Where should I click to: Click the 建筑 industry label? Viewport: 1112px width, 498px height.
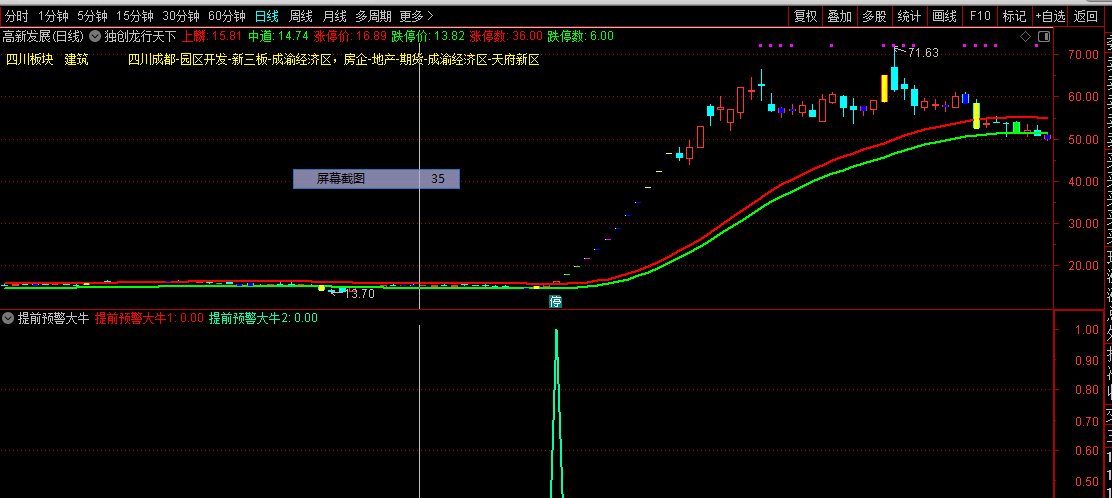pyautogui.click(x=77, y=60)
